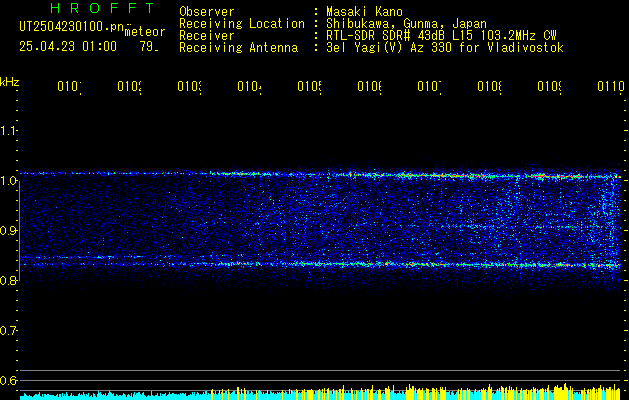
Task: Click the Receiver label
Action: point(207,36)
